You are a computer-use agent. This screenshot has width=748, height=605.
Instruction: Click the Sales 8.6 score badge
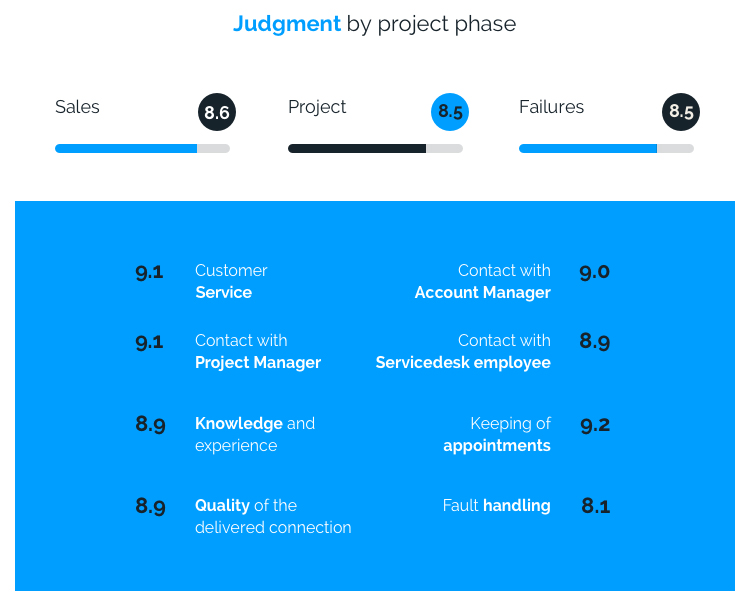pyautogui.click(x=217, y=112)
